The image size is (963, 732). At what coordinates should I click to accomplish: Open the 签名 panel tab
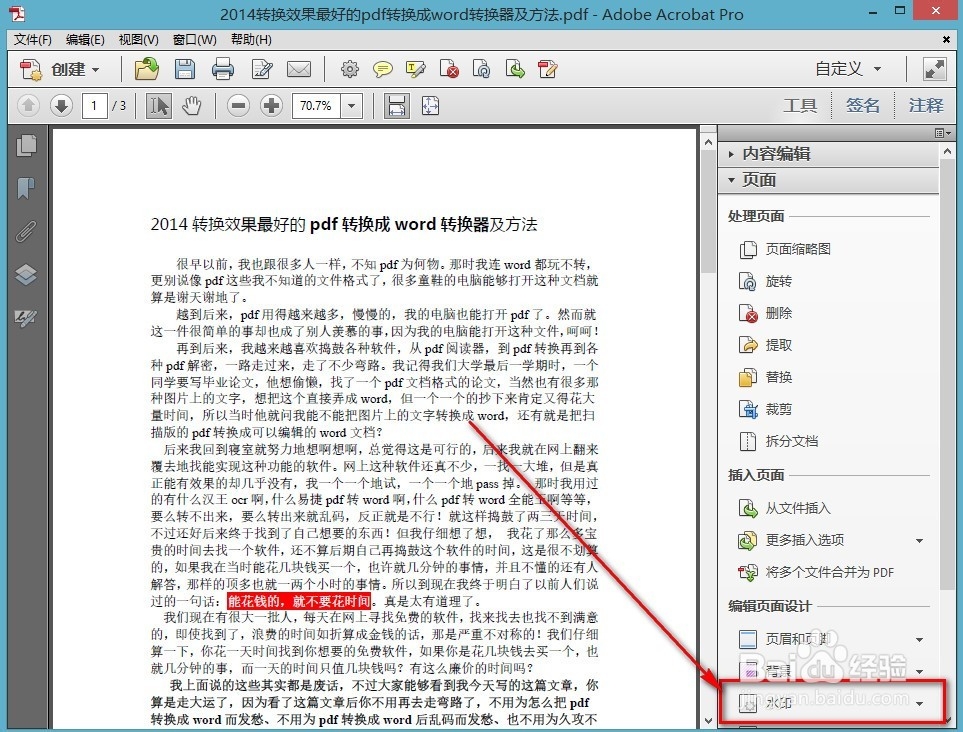(x=863, y=106)
